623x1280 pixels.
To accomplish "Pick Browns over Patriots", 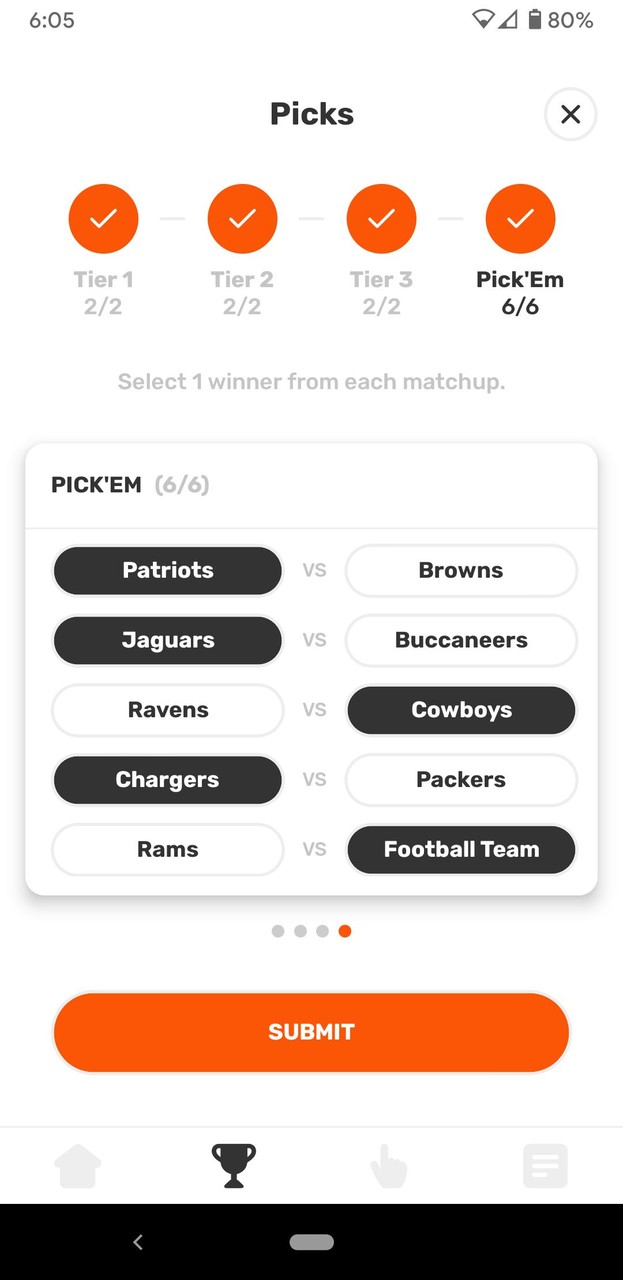I will point(461,571).
